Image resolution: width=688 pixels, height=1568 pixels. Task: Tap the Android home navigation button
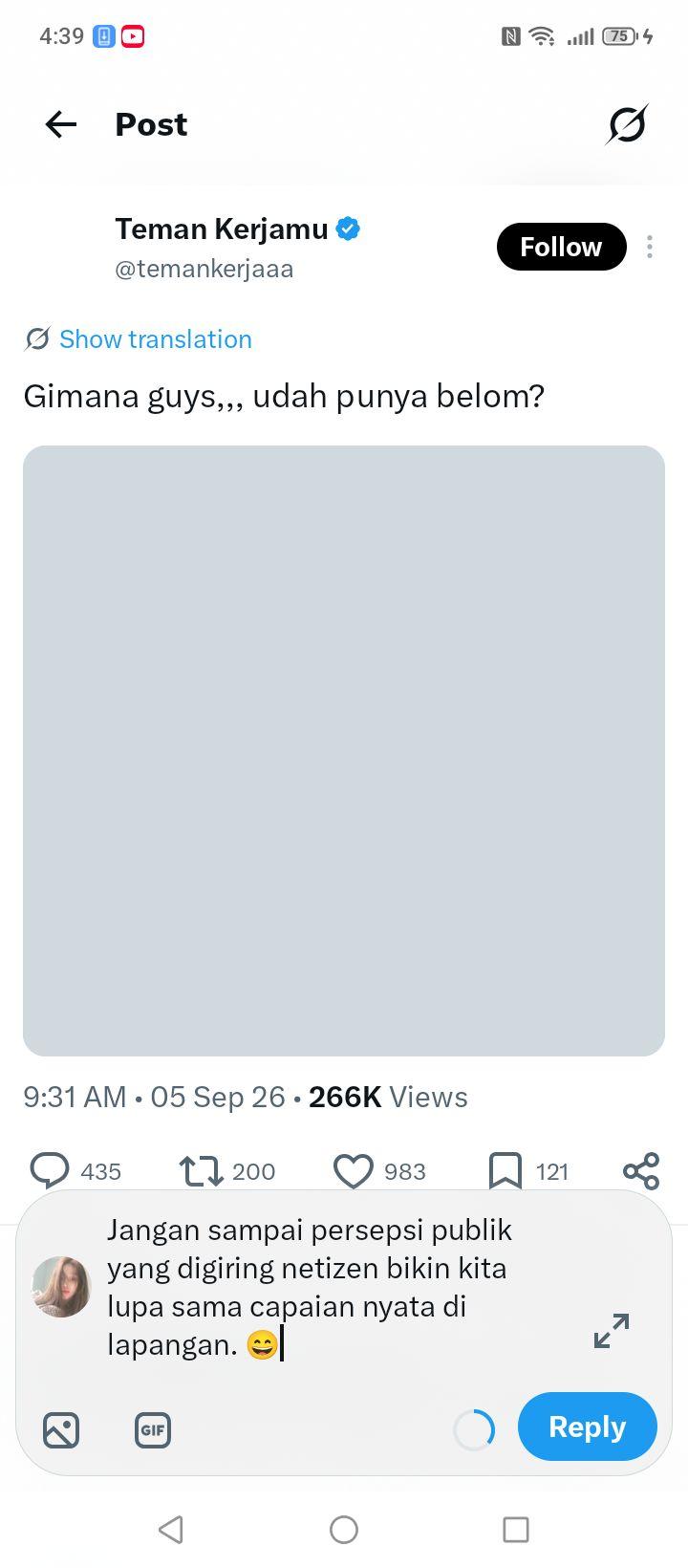click(x=344, y=1530)
